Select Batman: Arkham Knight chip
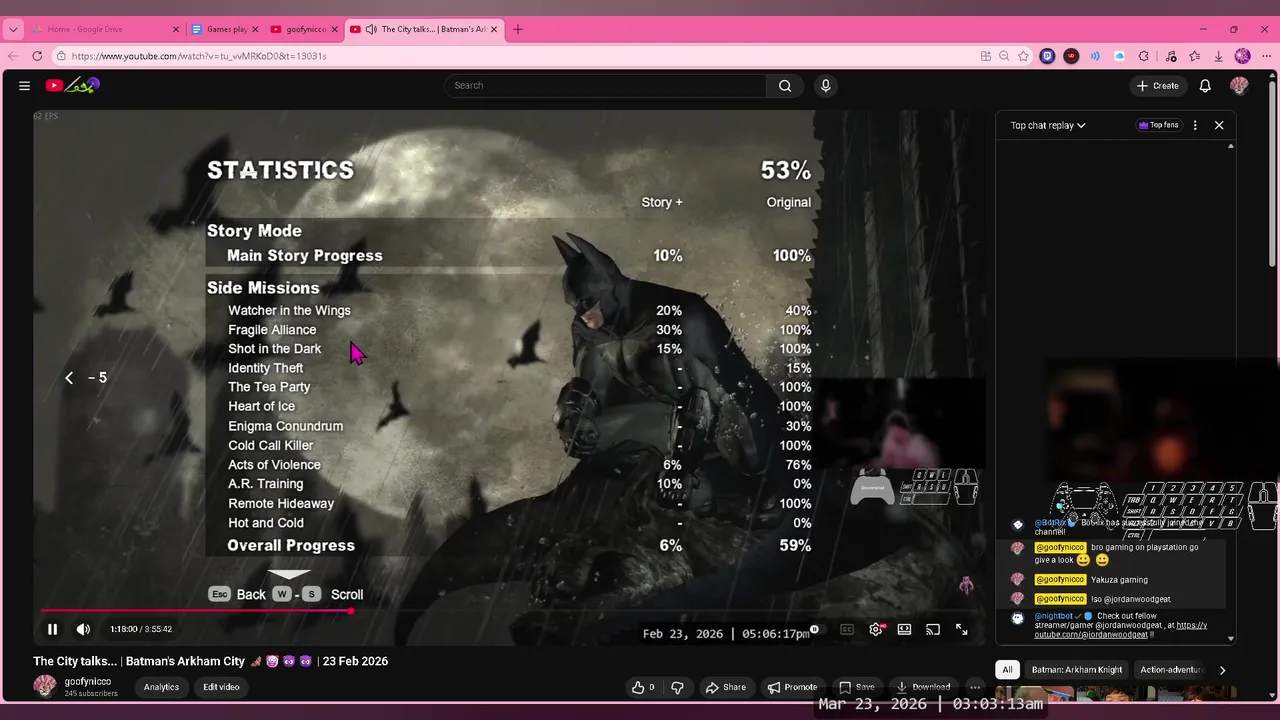 point(1076,670)
